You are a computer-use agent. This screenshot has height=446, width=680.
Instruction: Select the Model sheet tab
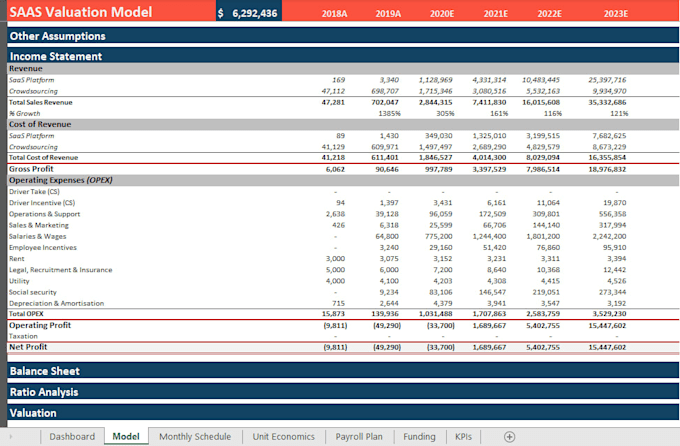click(126, 436)
